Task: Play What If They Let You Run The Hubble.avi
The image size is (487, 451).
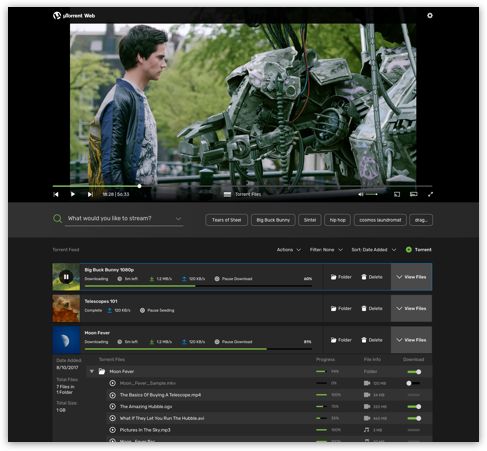Action: [x=113, y=418]
